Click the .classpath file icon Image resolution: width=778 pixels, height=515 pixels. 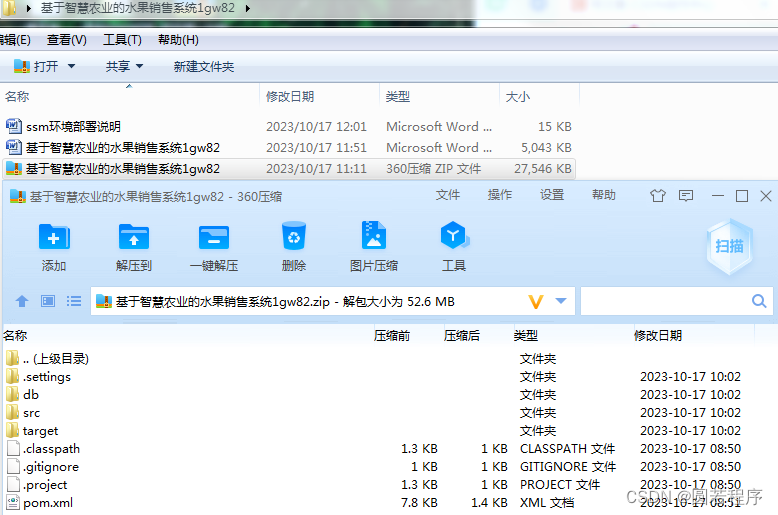[13, 449]
